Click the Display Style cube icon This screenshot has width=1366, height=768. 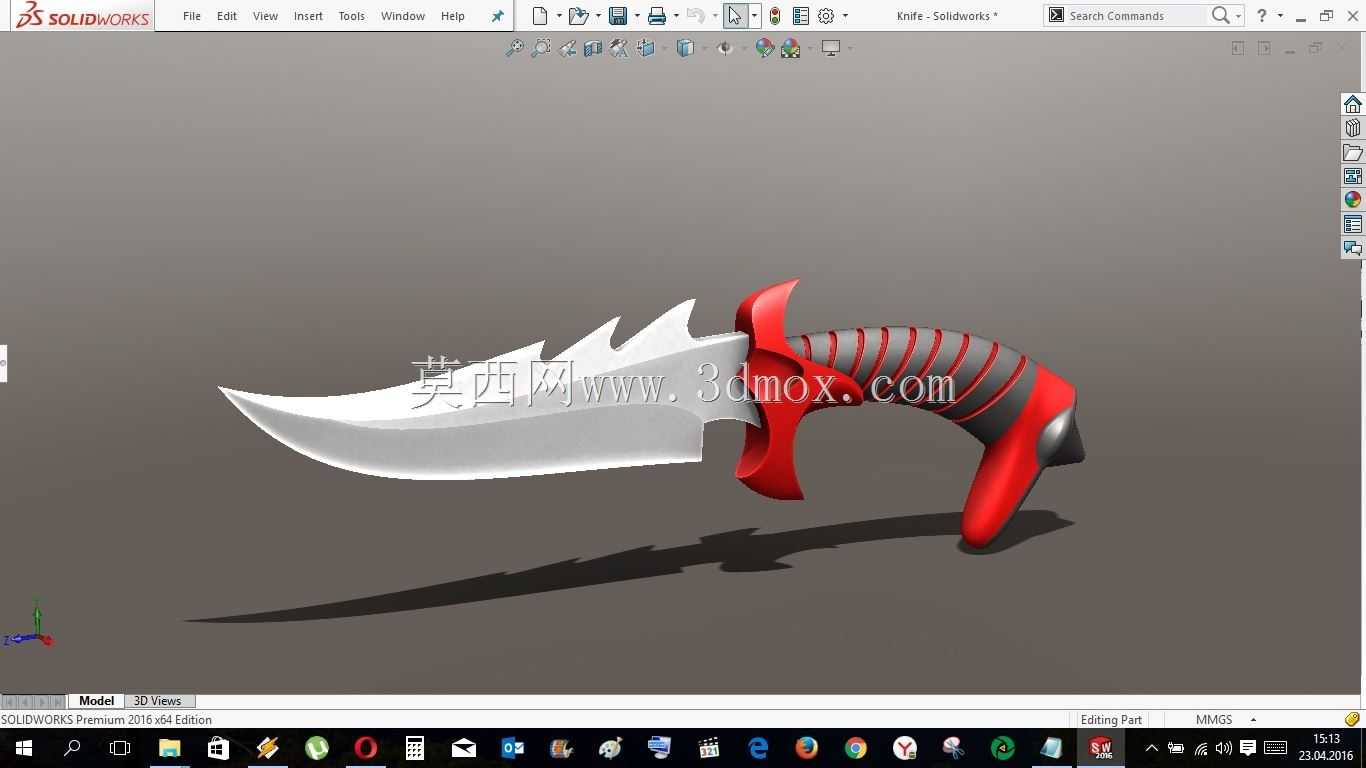[685, 48]
